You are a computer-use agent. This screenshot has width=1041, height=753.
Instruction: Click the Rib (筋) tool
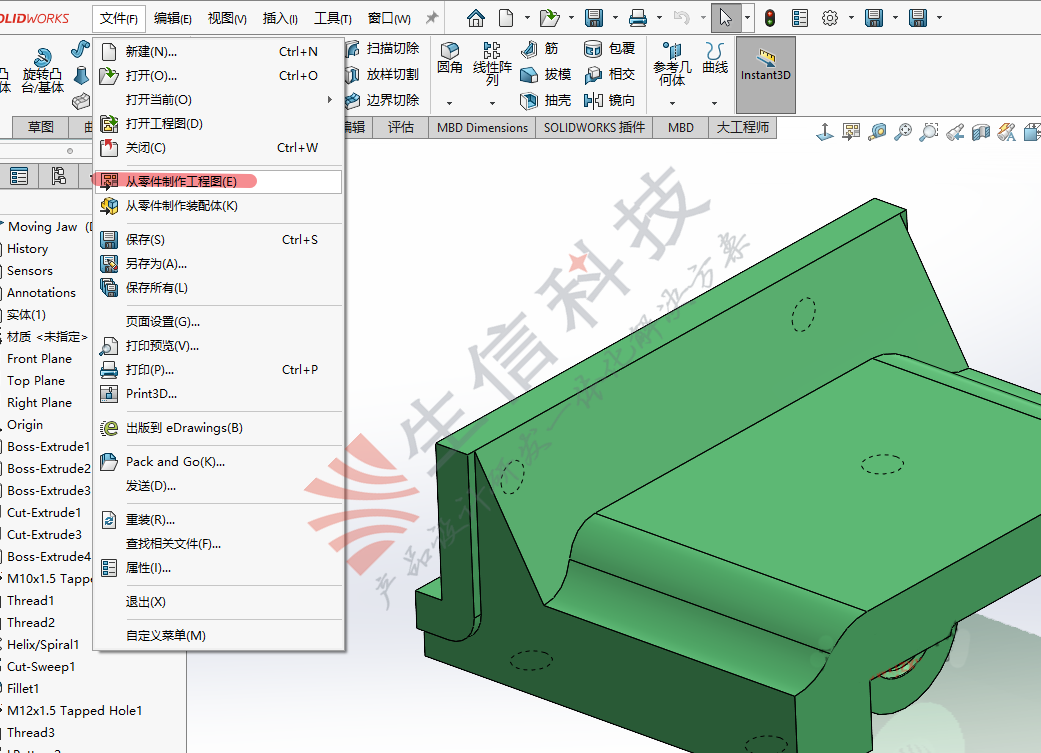click(540, 48)
